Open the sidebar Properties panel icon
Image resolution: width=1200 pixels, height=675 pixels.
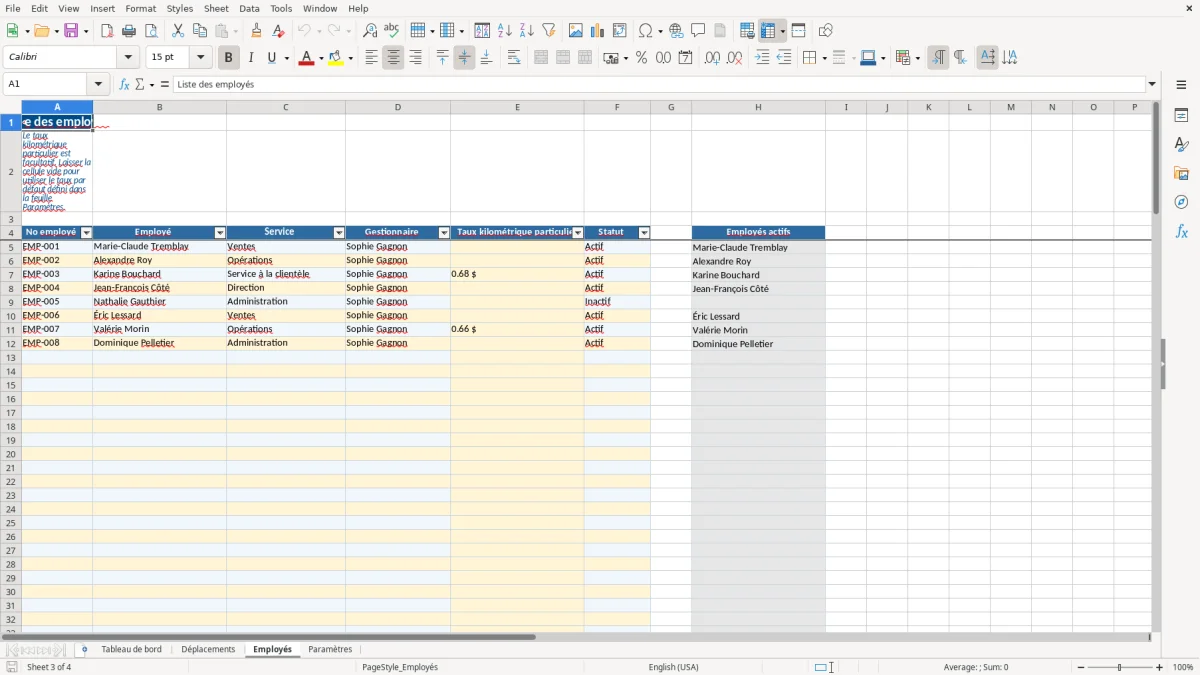(x=1181, y=116)
